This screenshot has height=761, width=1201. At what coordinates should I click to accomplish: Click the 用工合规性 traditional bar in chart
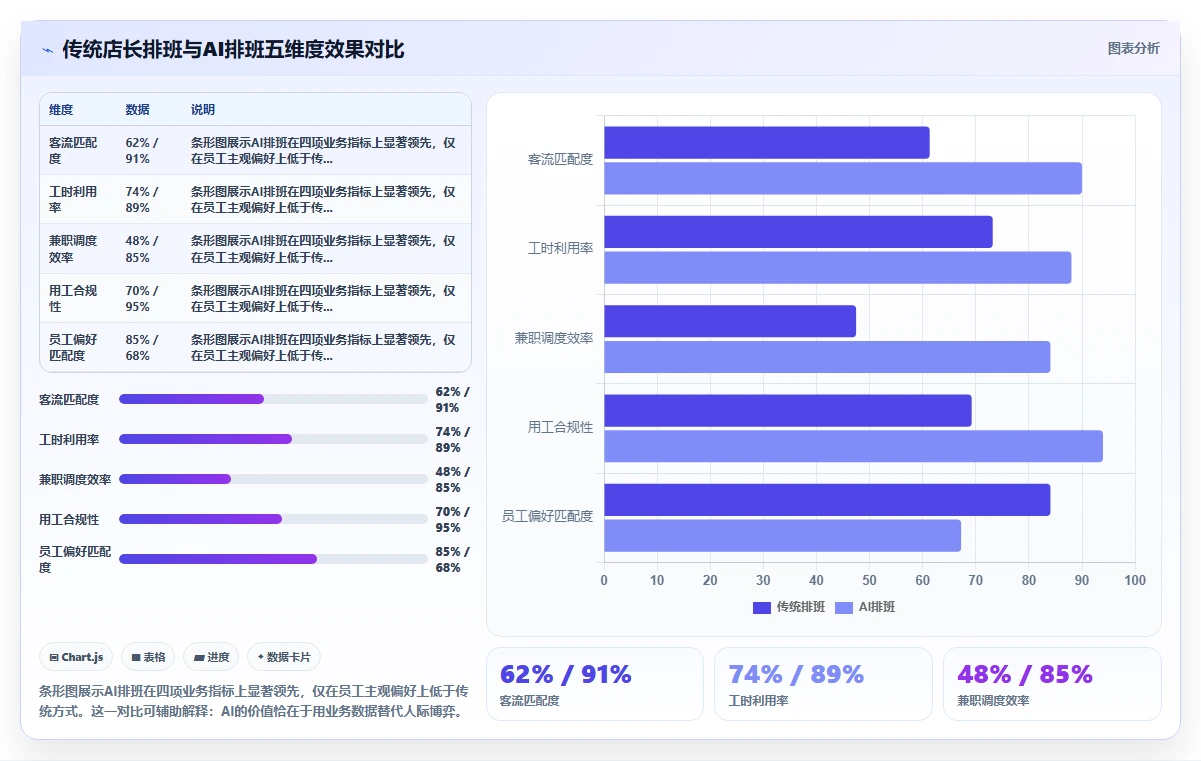coord(788,410)
